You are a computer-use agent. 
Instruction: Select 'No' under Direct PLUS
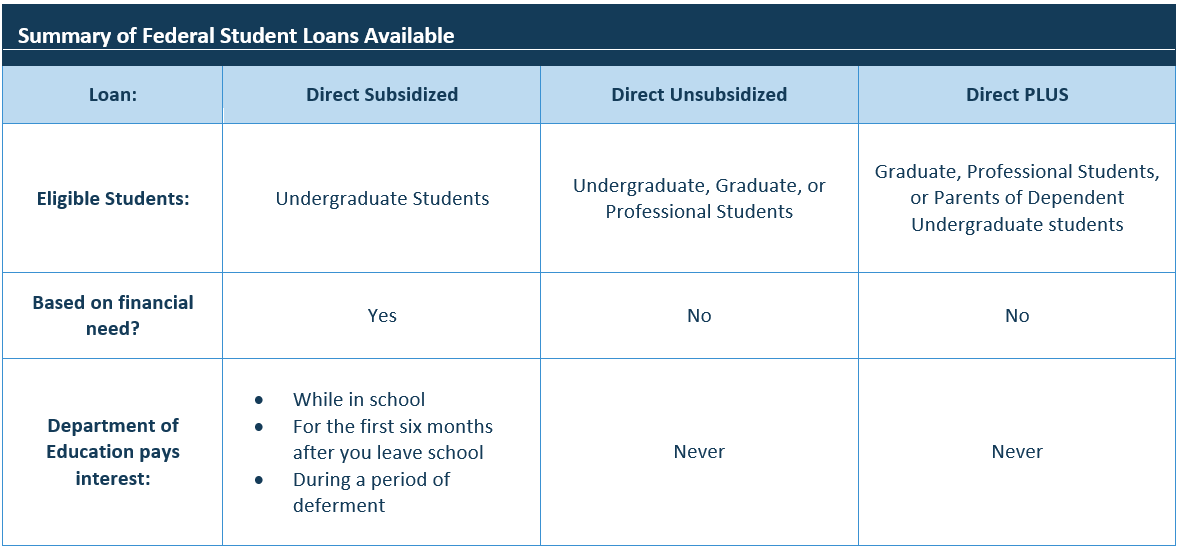[1017, 316]
